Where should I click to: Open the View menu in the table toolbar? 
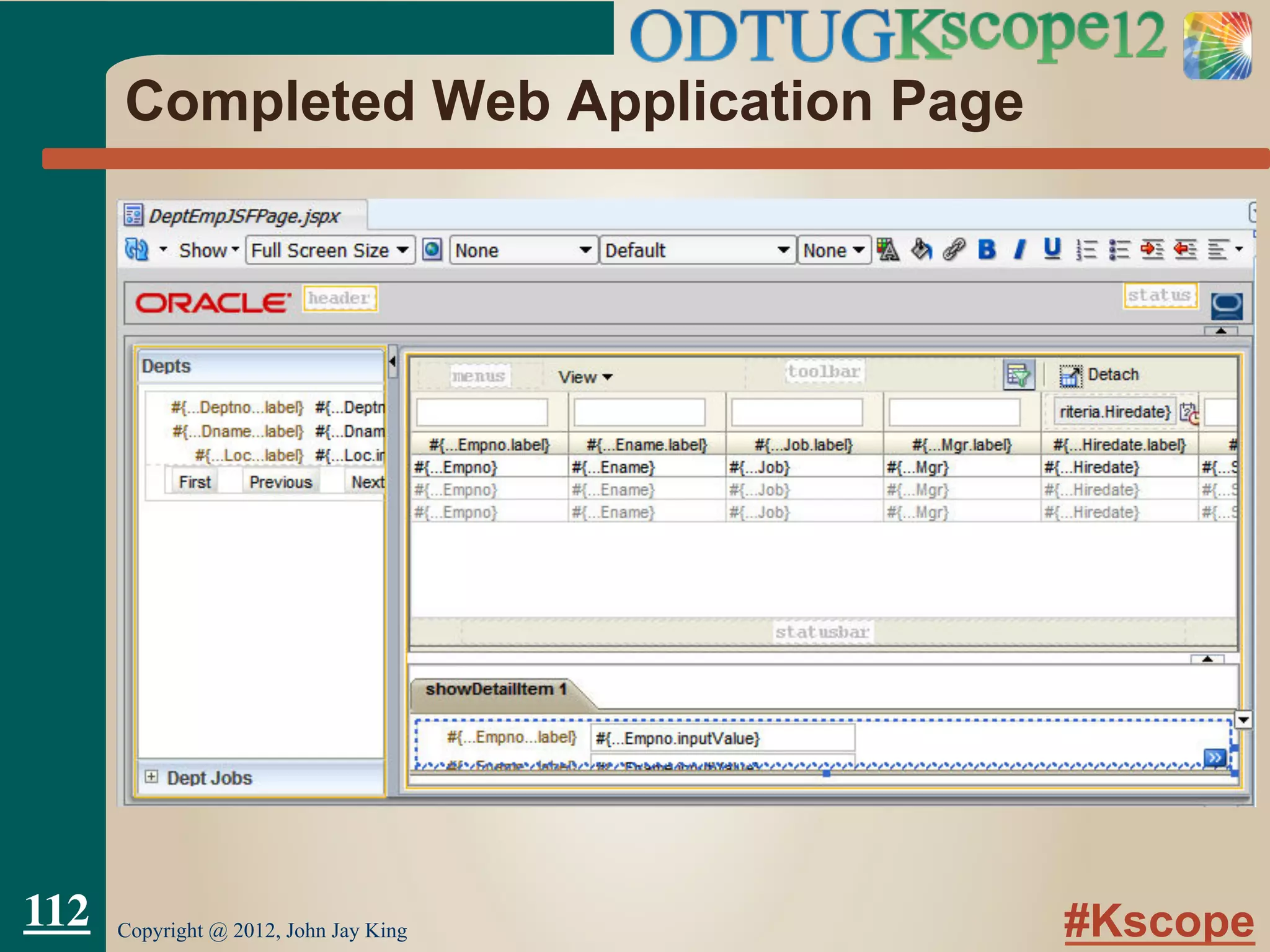click(585, 377)
